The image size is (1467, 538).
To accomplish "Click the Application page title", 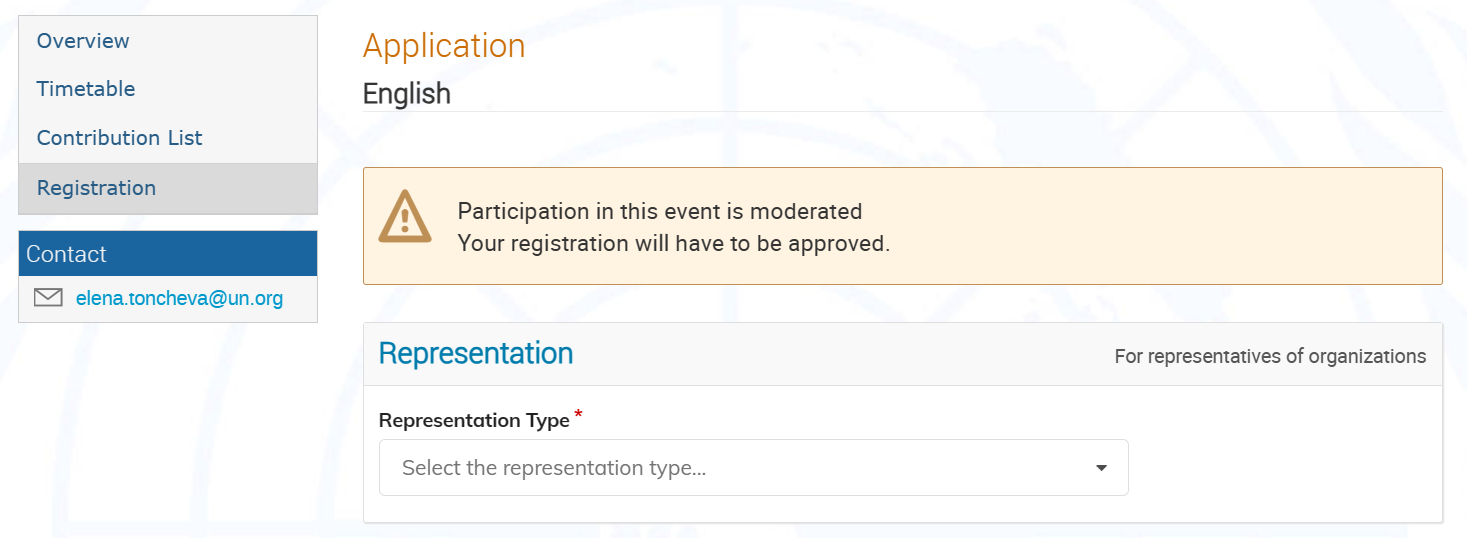I will coord(444,46).
